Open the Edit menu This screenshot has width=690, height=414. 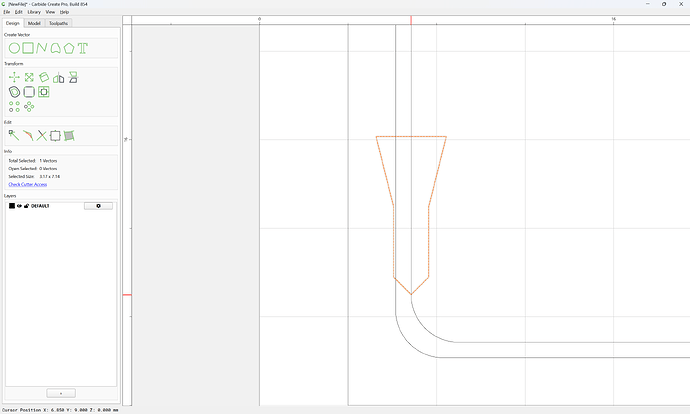click(x=18, y=12)
